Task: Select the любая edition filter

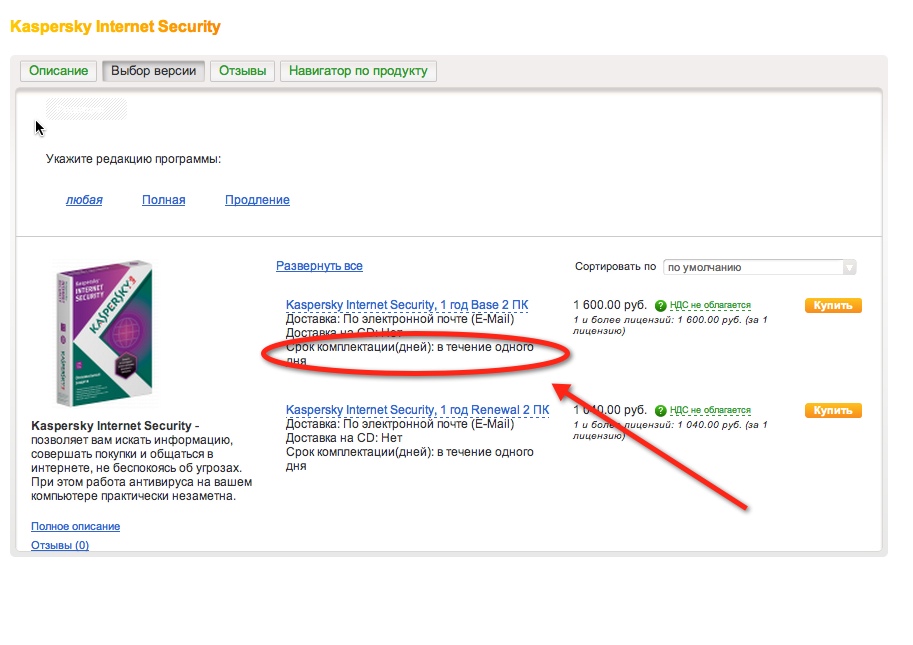Action: [x=84, y=200]
